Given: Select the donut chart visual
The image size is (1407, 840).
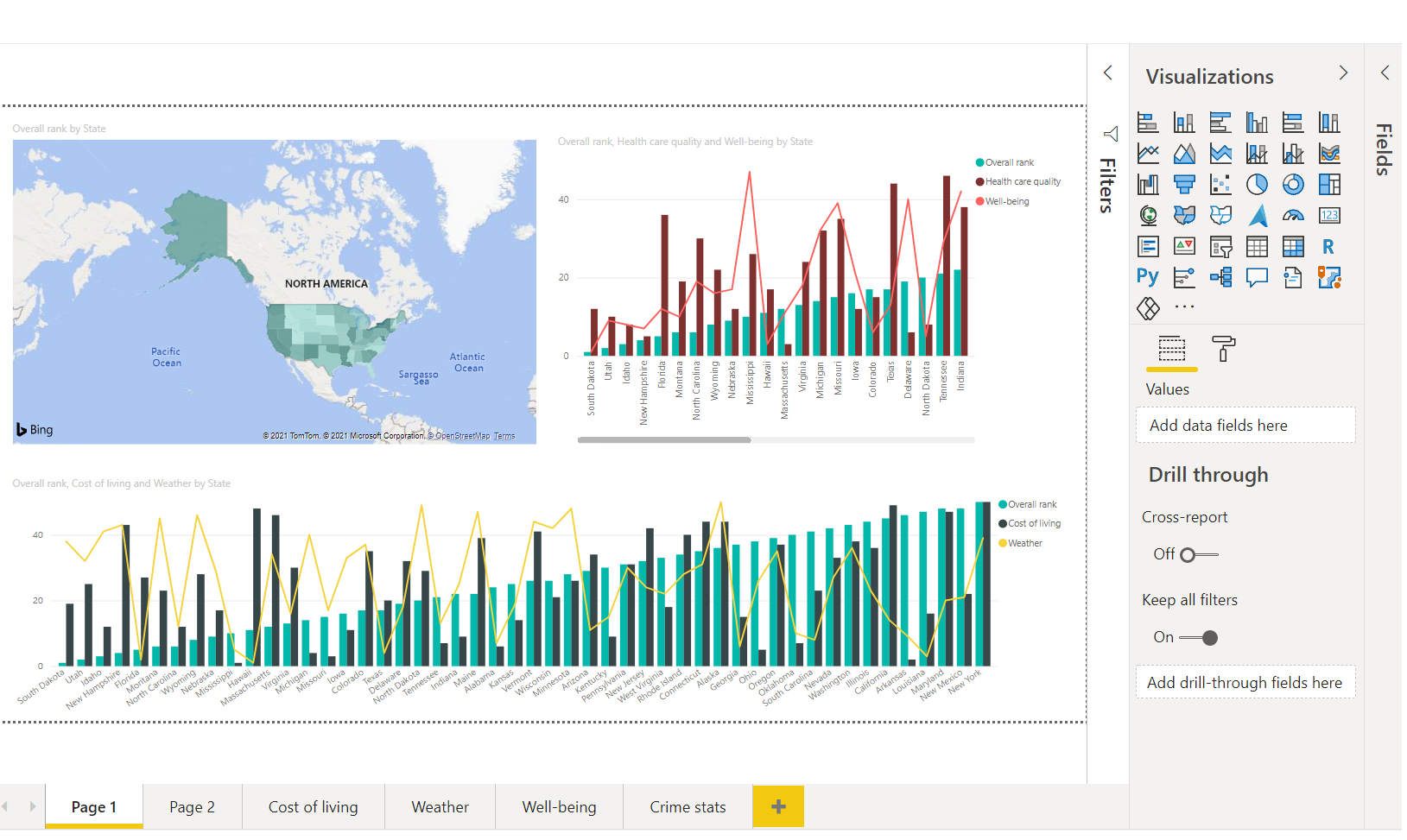Looking at the screenshot, I should pos(1293,185).
